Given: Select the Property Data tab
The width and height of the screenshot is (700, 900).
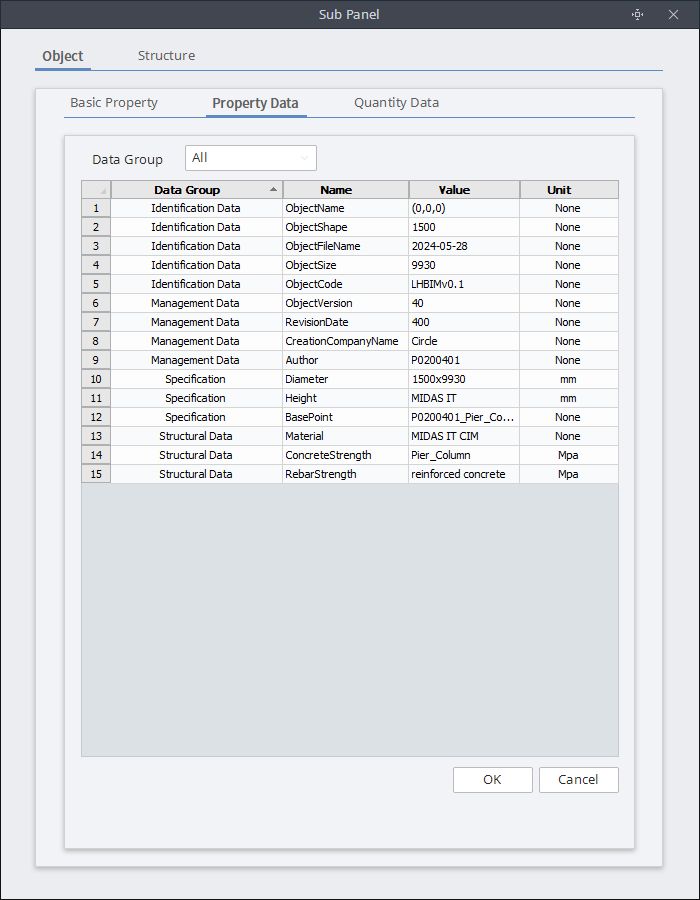Looking at the screenshot, I should (255, 103).
